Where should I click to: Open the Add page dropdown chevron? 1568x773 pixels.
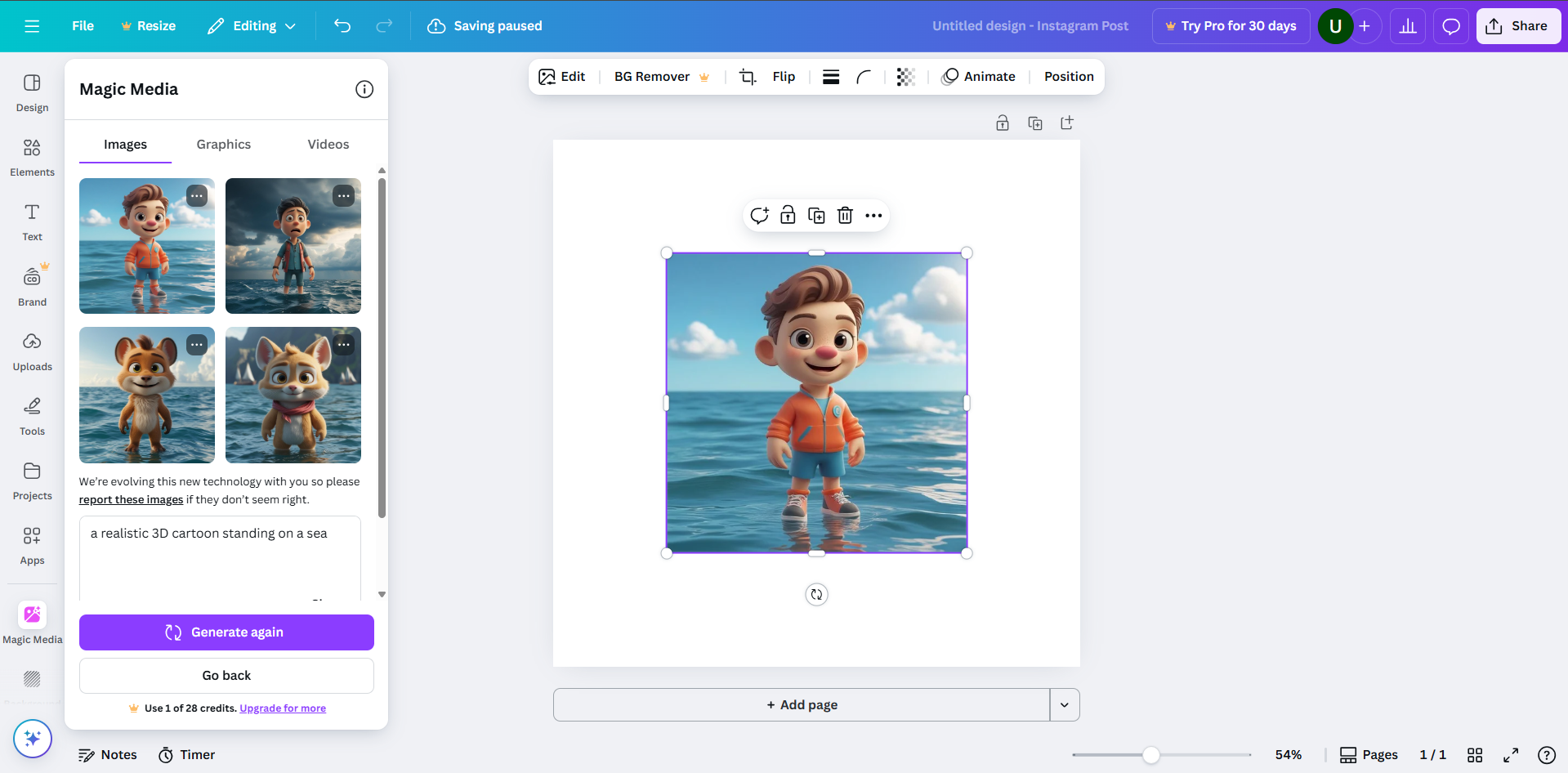1063,704
